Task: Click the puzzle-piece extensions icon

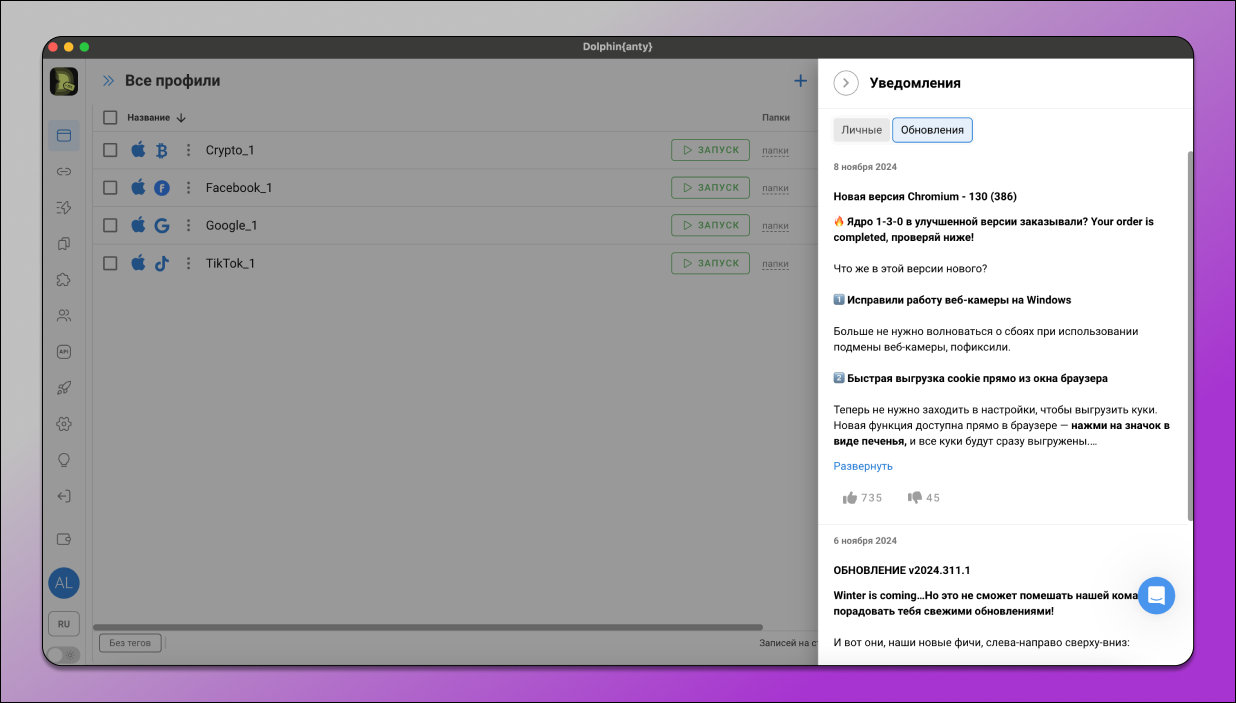Action: tap(64, 280)
